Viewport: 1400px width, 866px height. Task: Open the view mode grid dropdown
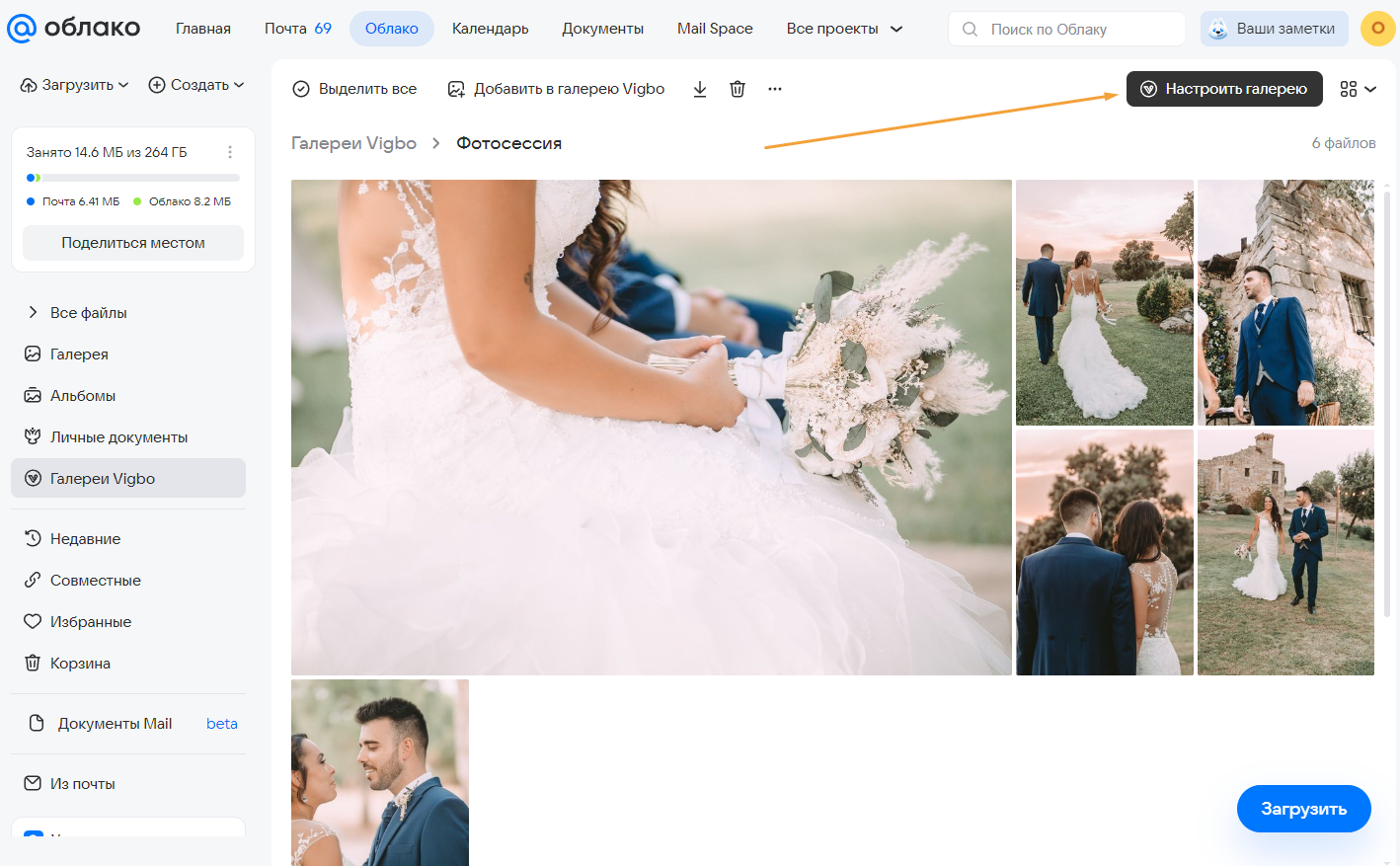tap(1358, 89)
